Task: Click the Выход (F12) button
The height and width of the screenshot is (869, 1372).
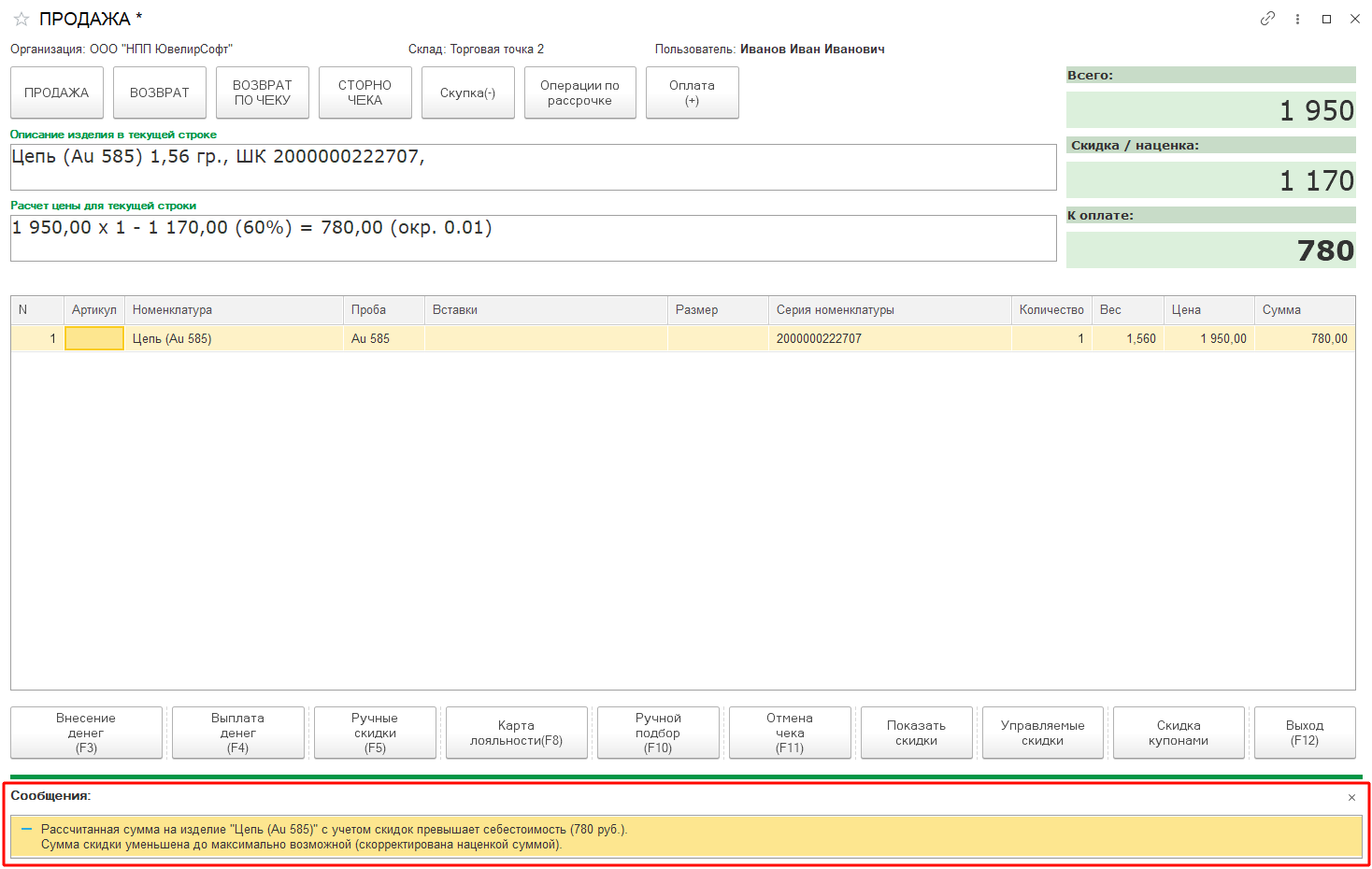Action: (x=1305, y=733)
